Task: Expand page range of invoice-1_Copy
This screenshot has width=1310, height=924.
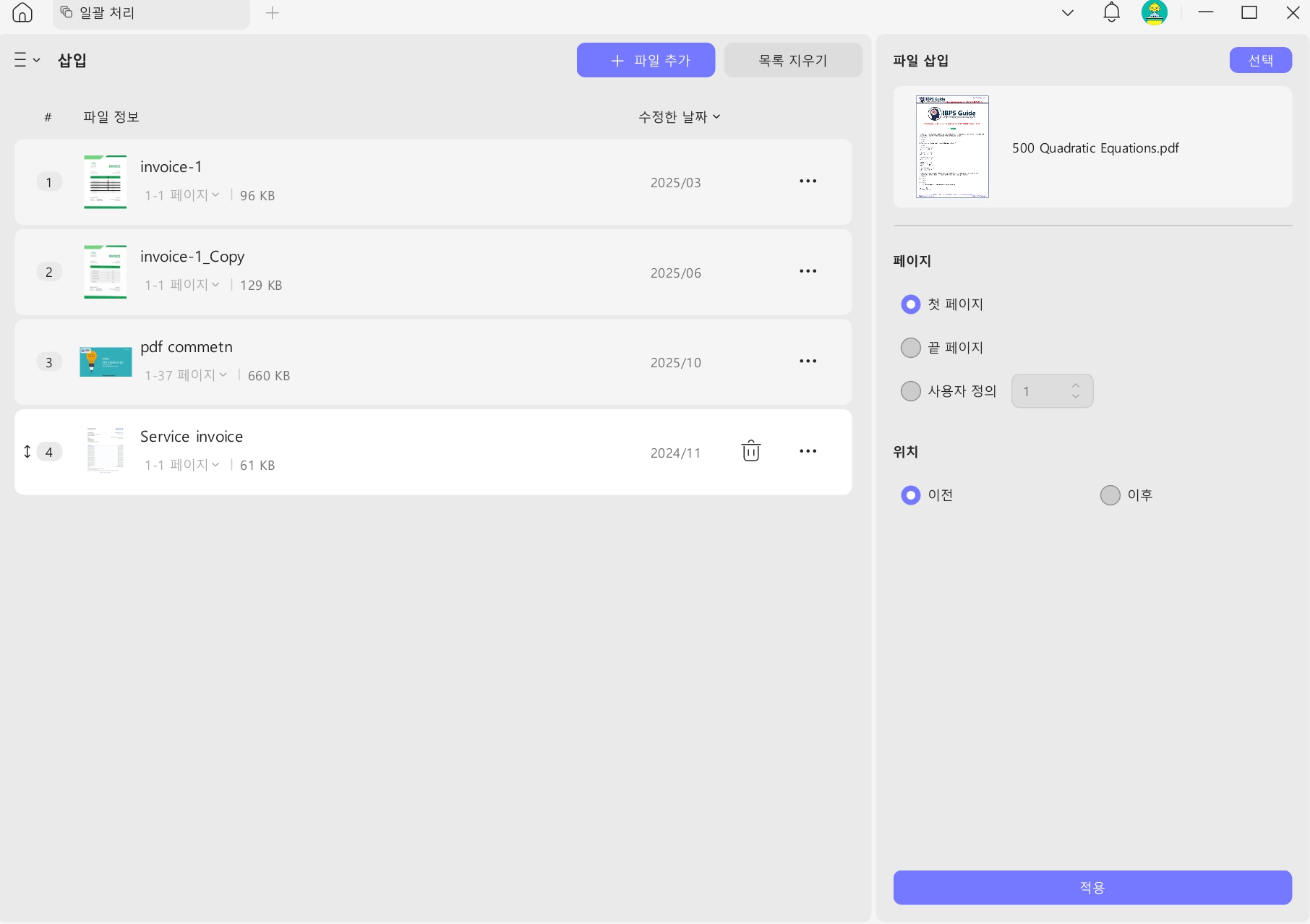Action: pos(182,285)
